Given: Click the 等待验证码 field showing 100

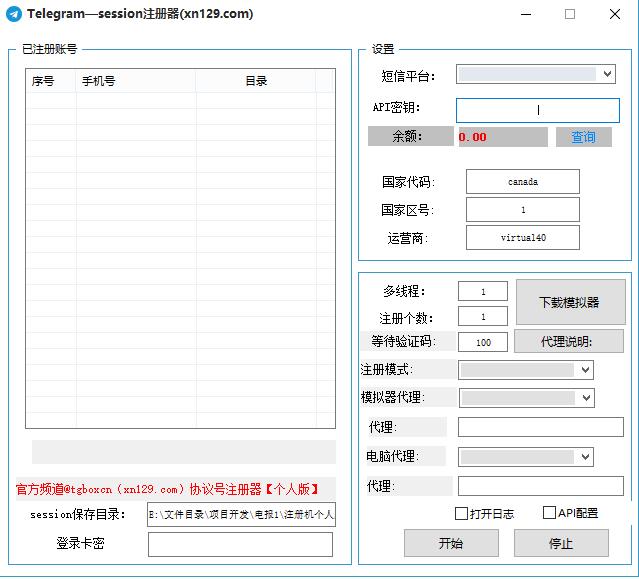Looking at the screenshot, I should [483, 342].
